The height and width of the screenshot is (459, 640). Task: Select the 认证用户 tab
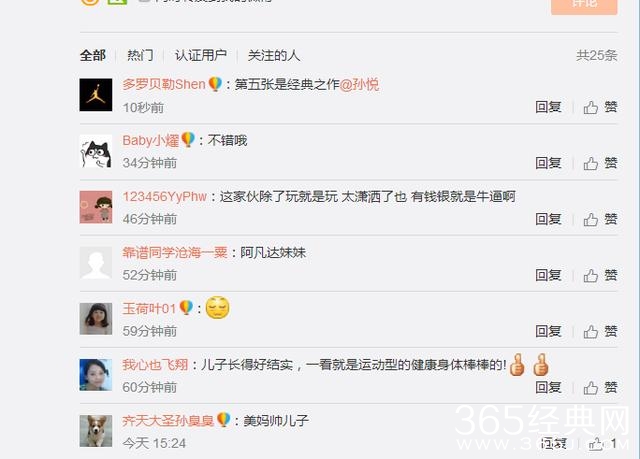(x=200, y=55)
